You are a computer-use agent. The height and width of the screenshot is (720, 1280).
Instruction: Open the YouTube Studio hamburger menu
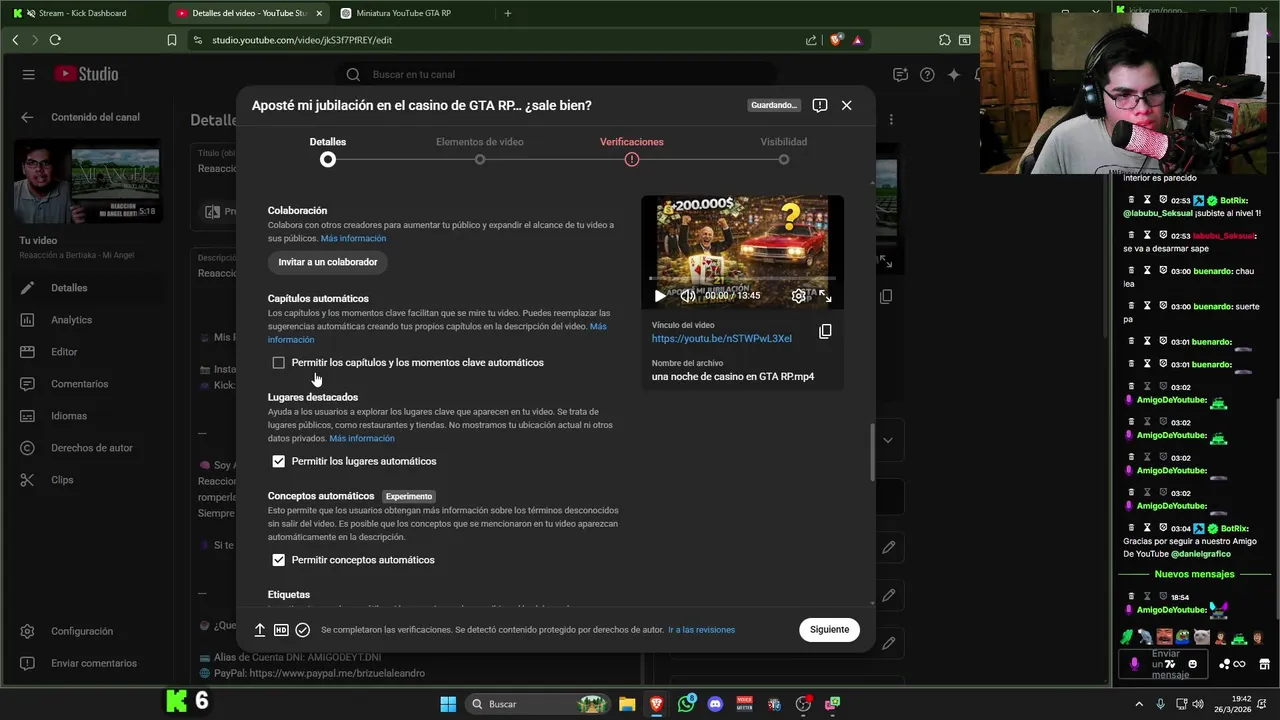pyautogui.click(x=28, y=75)
